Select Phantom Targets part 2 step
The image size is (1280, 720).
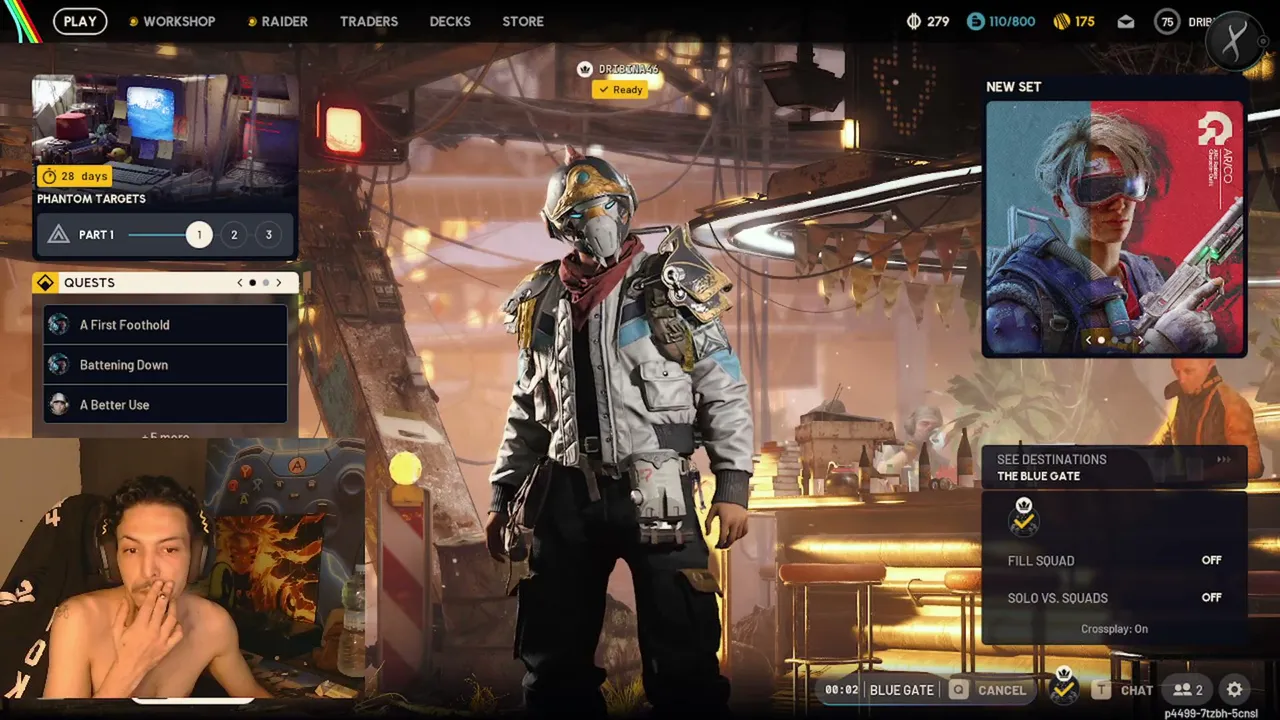[x=234, y=235]
